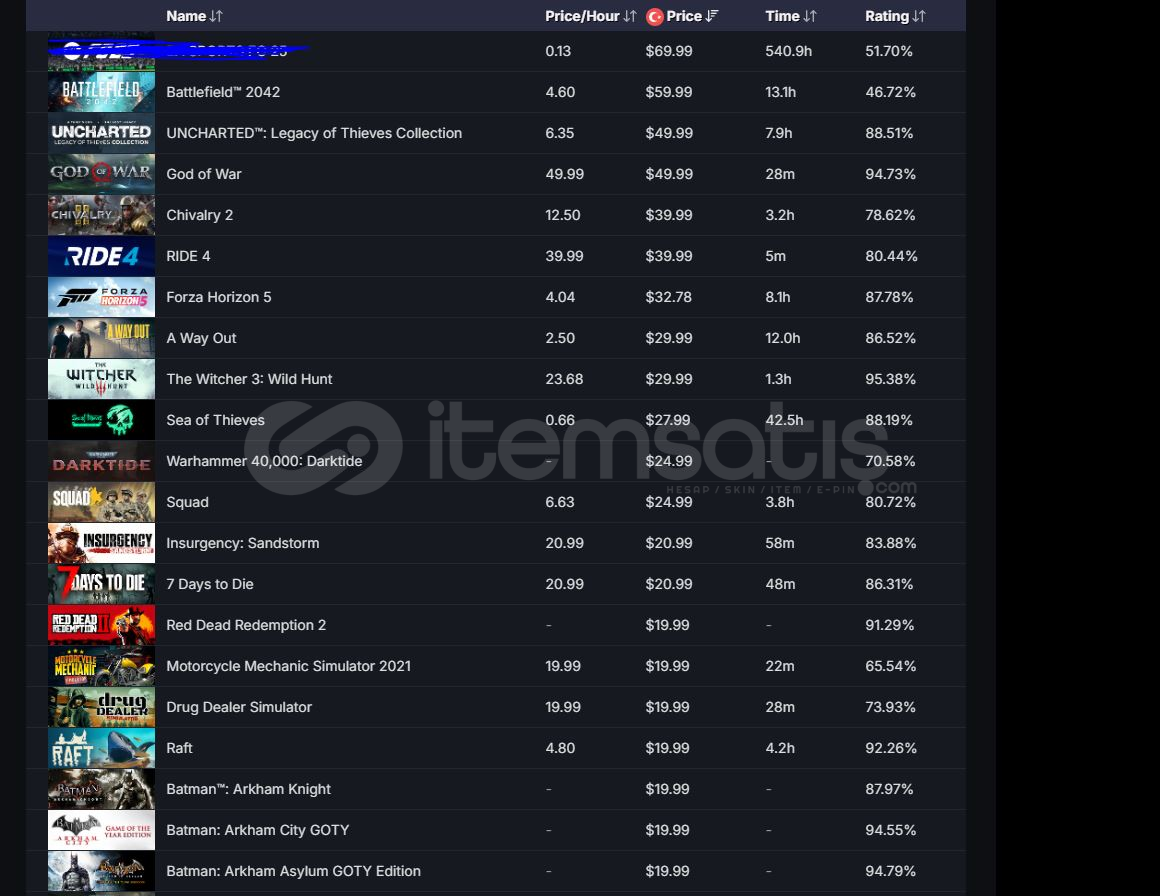Click the RIDE 4 thumbnail image

pos(101,256)
